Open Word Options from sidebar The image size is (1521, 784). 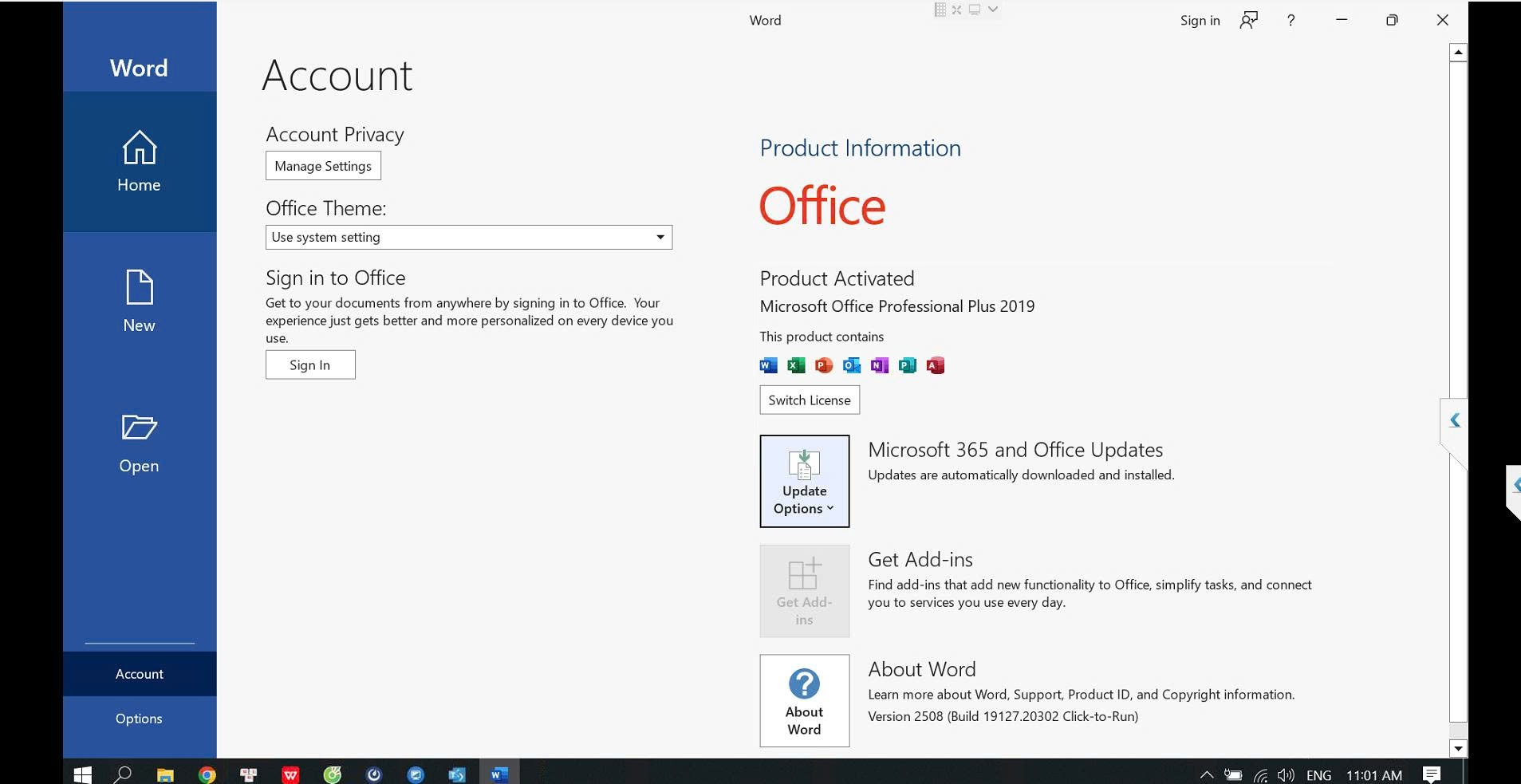click(139, 719)
